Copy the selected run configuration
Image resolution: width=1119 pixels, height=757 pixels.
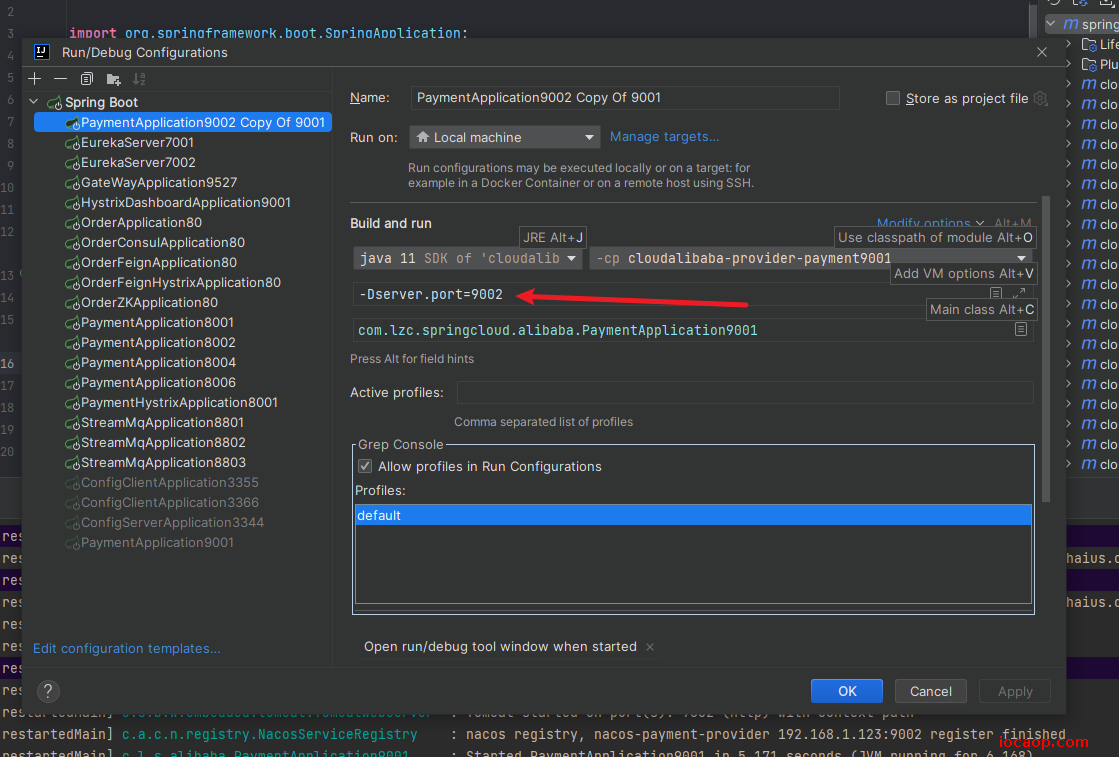87,78
